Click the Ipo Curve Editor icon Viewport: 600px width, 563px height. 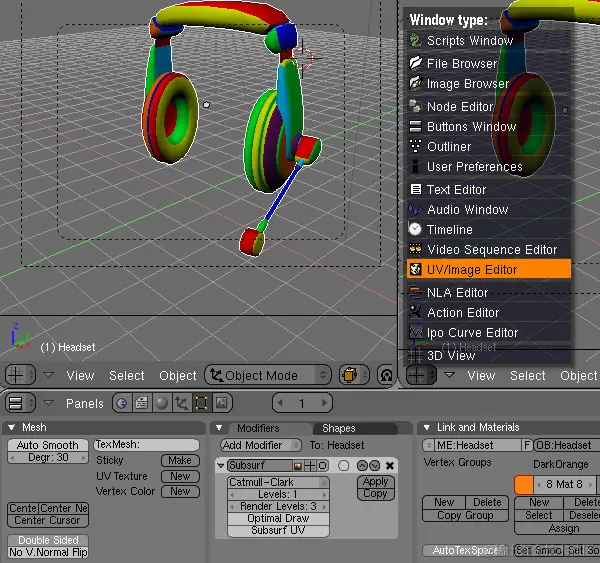tap(416, 332)
